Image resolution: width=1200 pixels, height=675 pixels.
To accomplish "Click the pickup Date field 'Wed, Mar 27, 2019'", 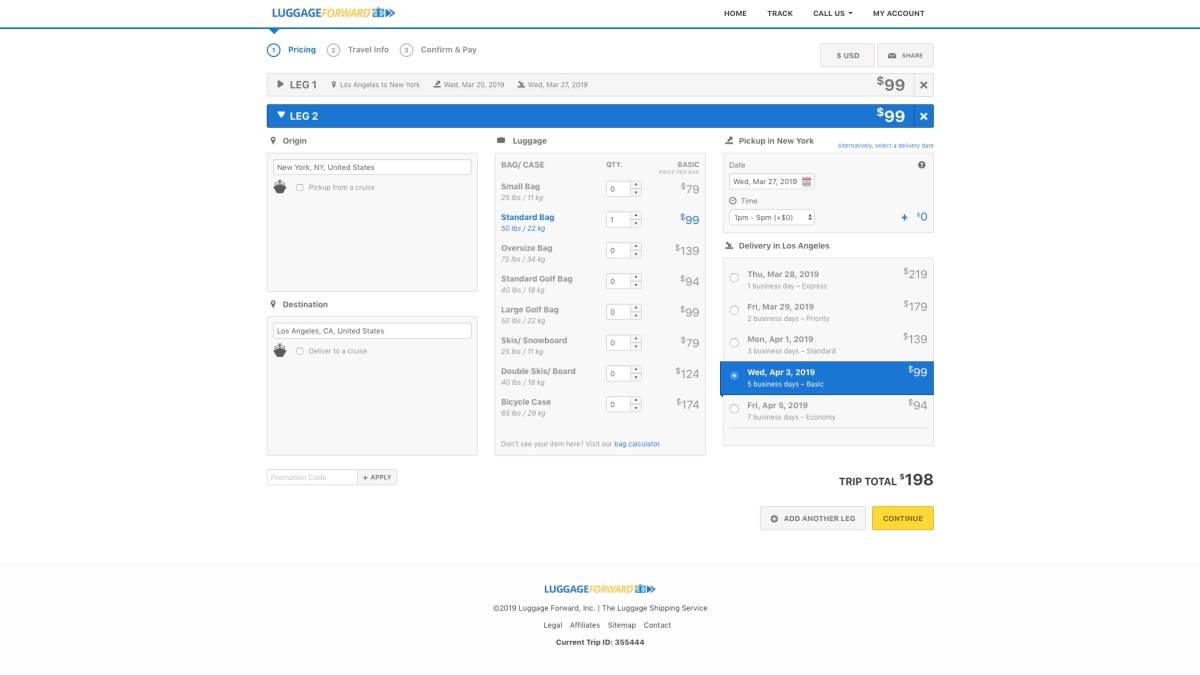I will [765, 181].
